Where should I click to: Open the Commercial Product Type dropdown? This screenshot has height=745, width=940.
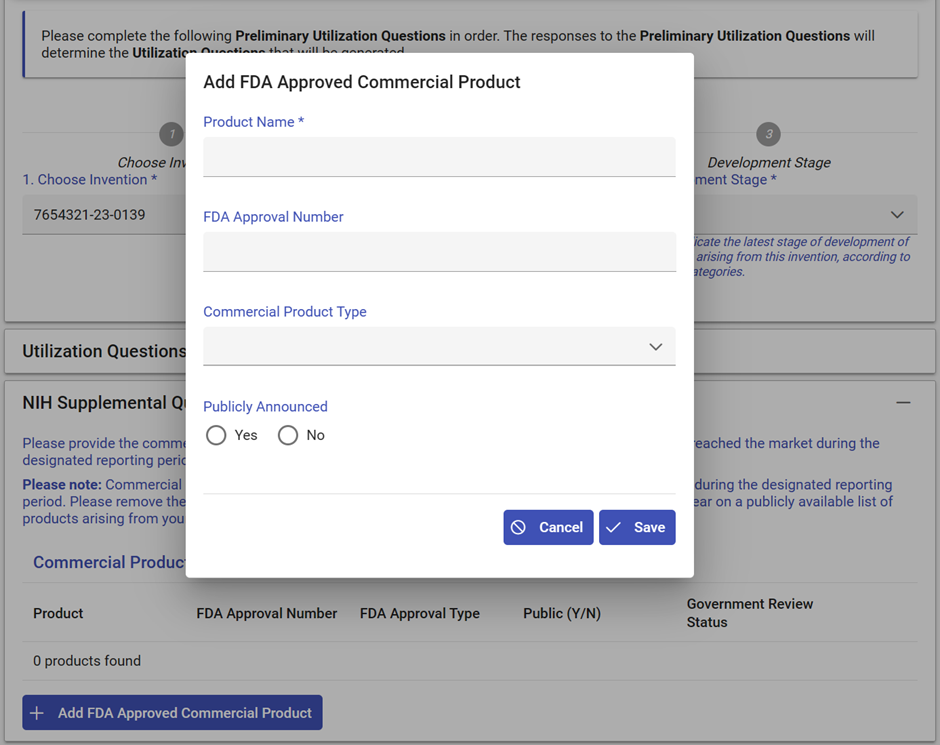point(438,345)
